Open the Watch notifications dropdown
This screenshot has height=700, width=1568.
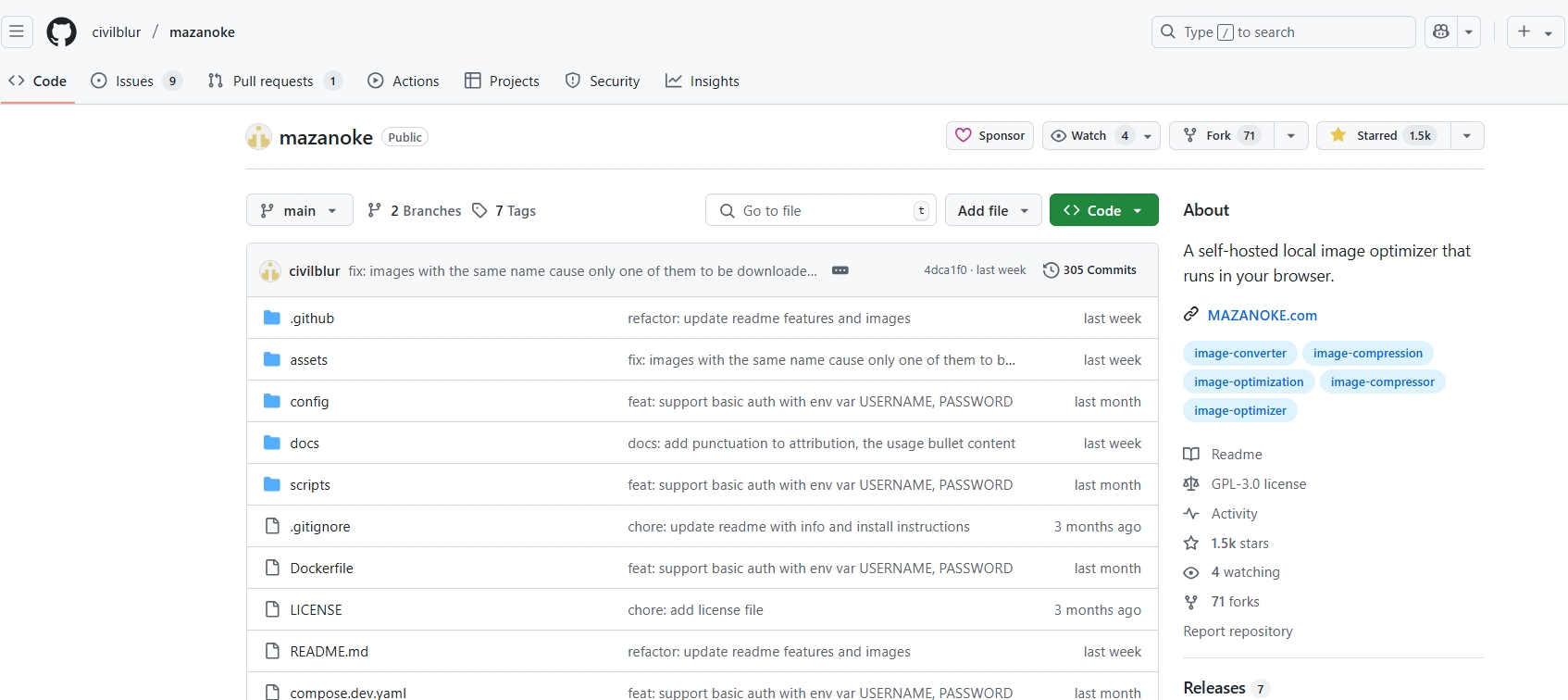[x=1101, y=135]
